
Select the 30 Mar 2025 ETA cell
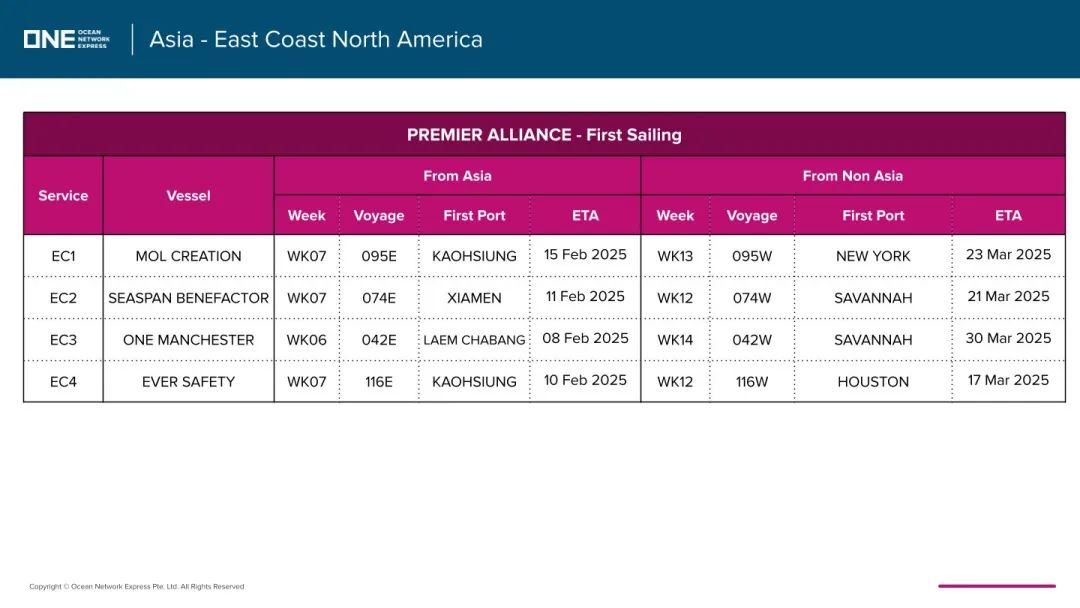tap(1008, 338)
